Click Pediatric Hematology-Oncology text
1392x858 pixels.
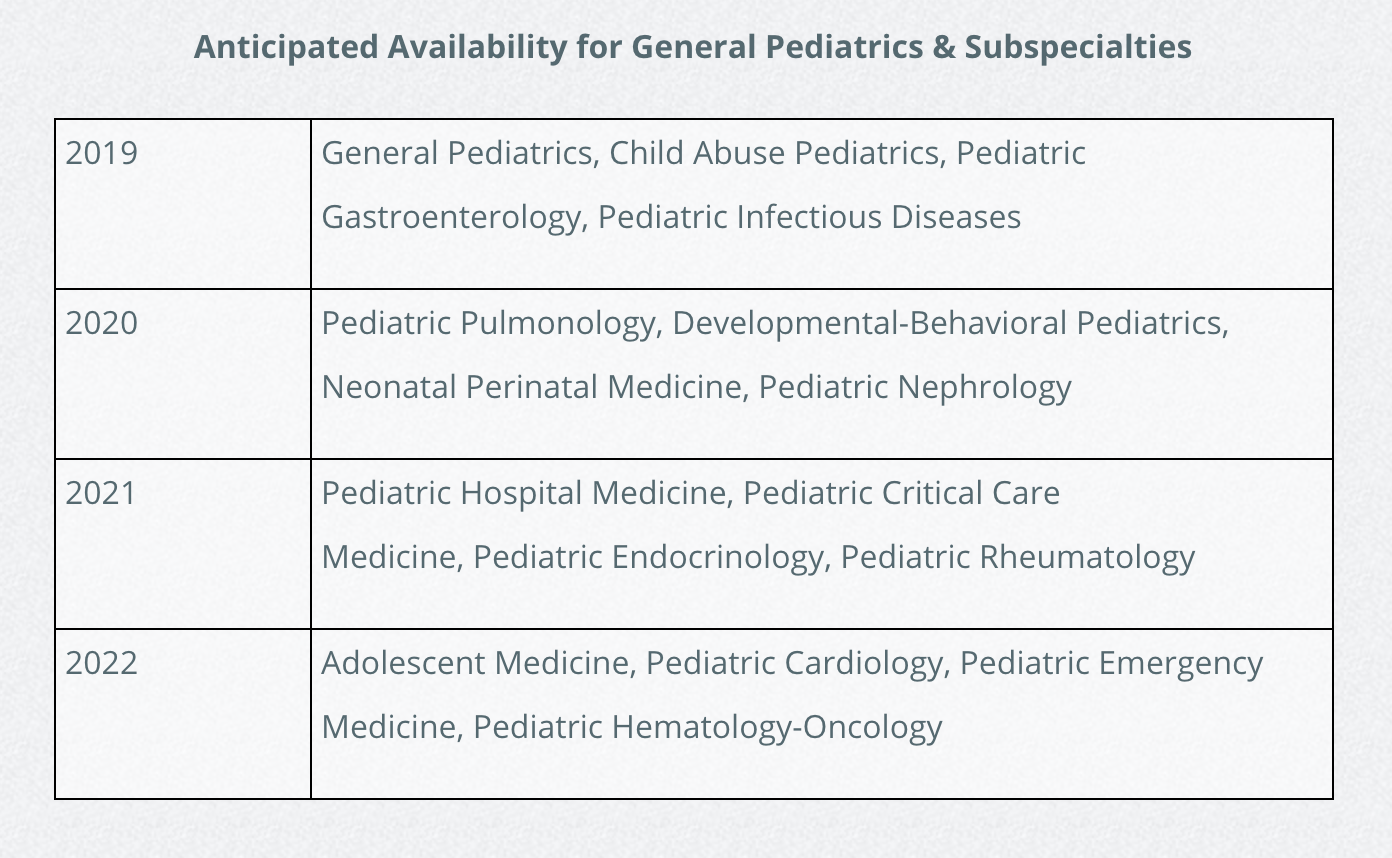[707, 727]
